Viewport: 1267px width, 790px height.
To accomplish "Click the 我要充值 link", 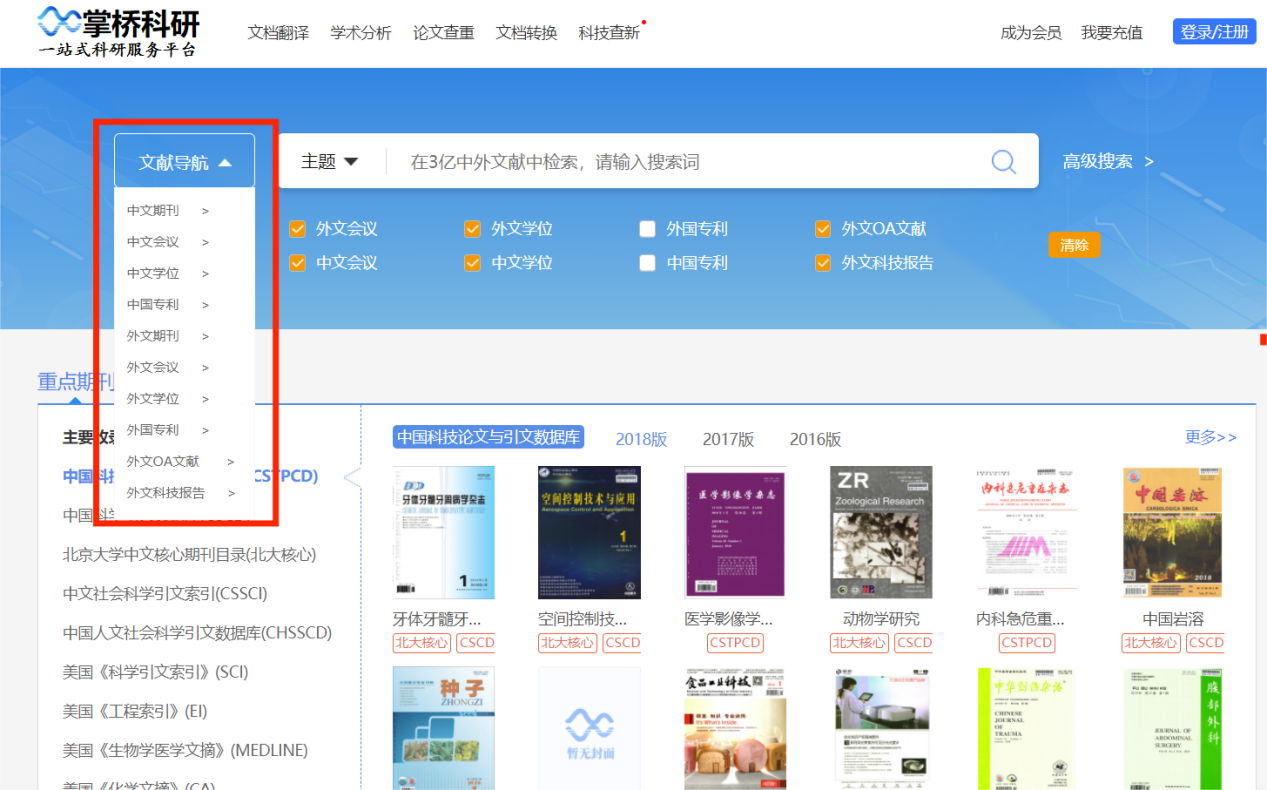I will 1112,33.
